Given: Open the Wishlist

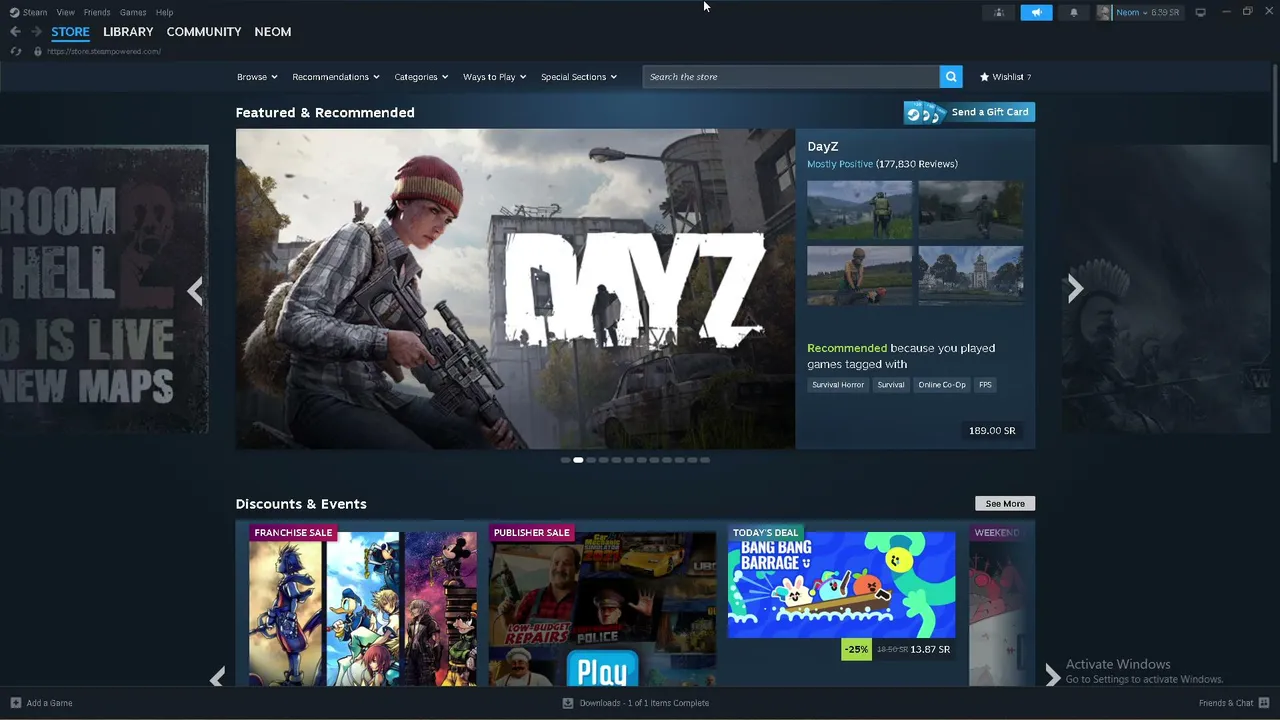Looking at the screenshot, I should [x=1005, y=77].
